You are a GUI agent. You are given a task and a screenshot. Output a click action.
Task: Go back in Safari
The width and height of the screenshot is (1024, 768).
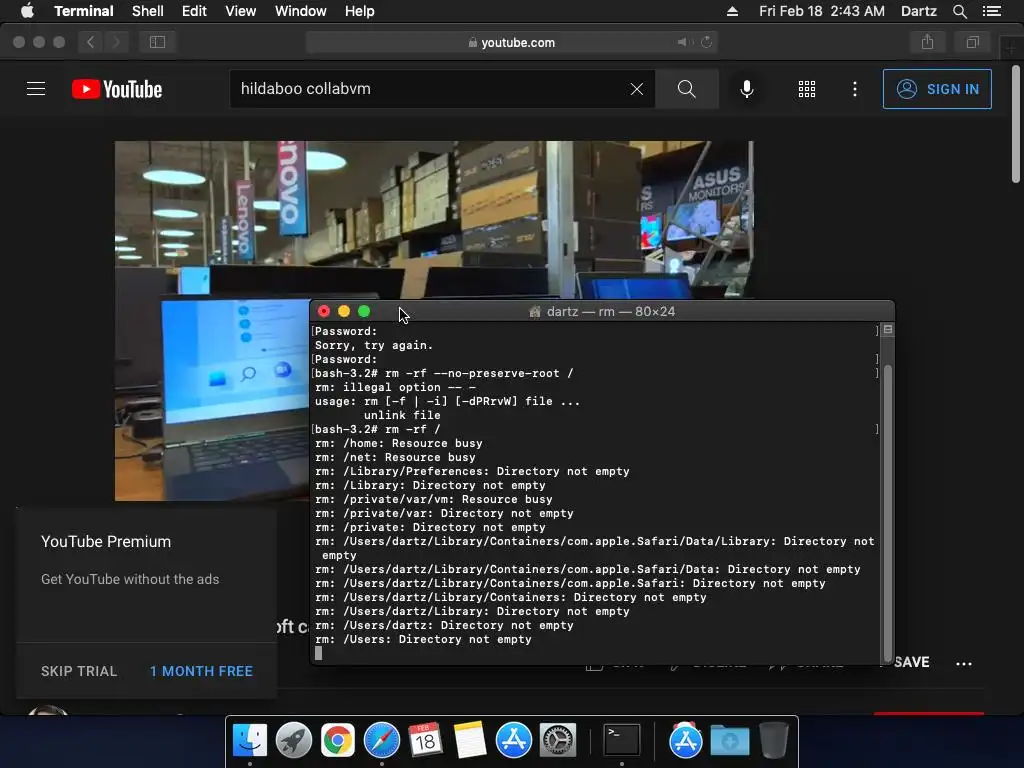point(91,42)
